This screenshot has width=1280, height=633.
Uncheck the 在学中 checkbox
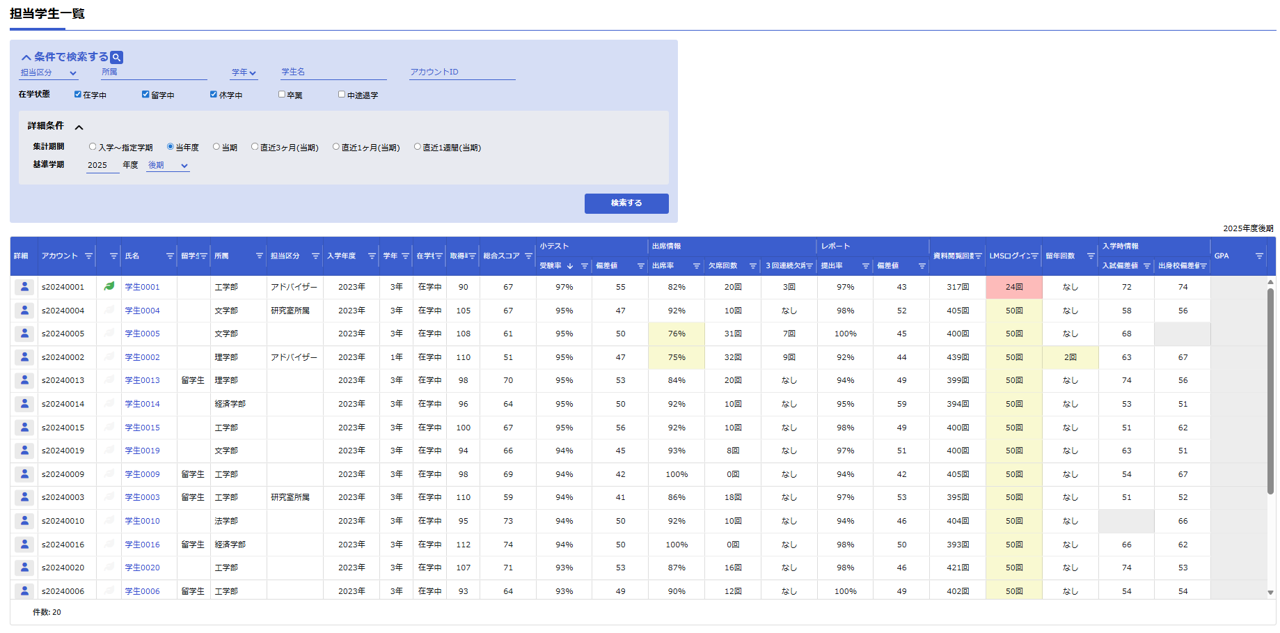coord(78,95)
